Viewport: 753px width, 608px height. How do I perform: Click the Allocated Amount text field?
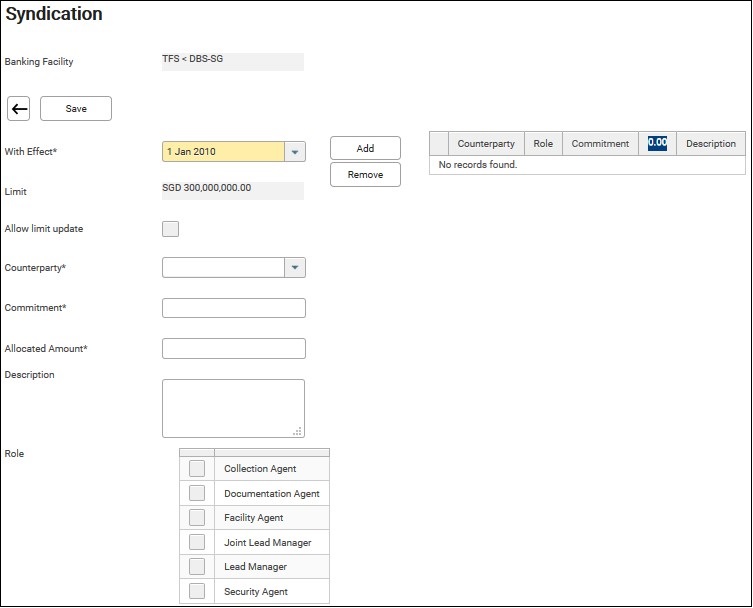234,349
